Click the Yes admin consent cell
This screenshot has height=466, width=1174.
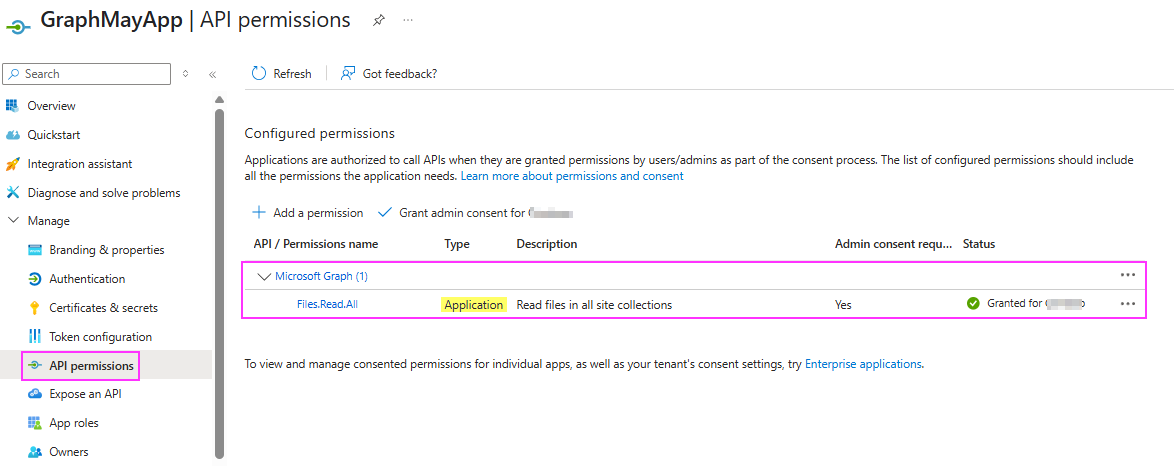point(843,305)
